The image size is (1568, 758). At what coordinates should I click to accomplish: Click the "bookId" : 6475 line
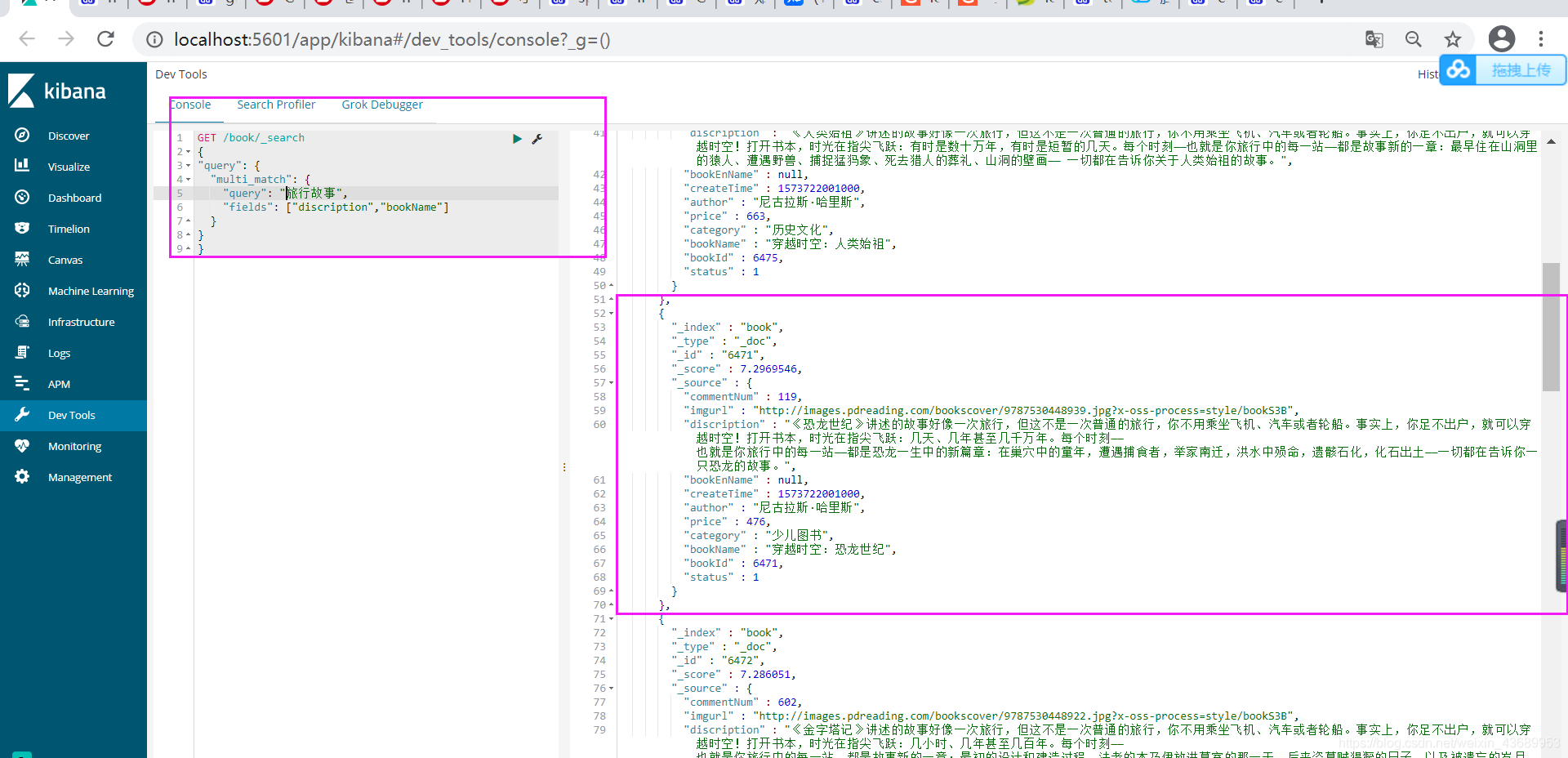[x=733, y=258]
